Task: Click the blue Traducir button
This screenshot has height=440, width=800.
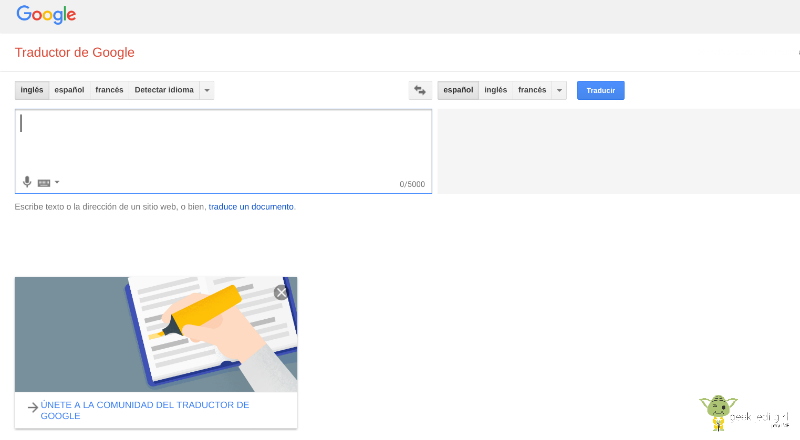Action: (601, 90)
